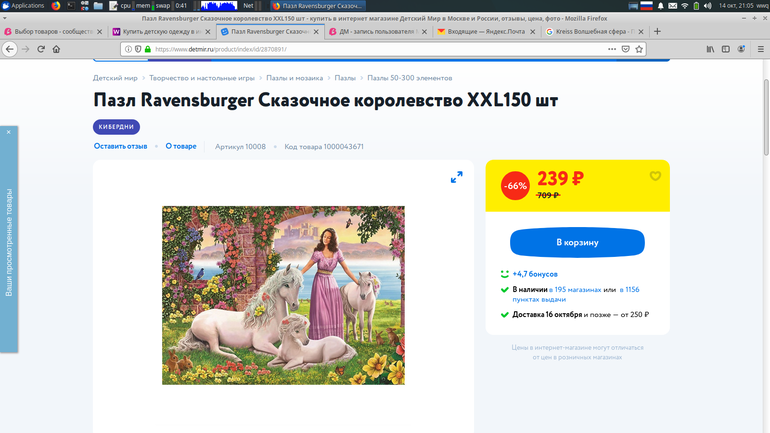Open link to 195 stores availability
Viewport: 770px width, 433px height.
pyautogui.click(x=575, y=289)
